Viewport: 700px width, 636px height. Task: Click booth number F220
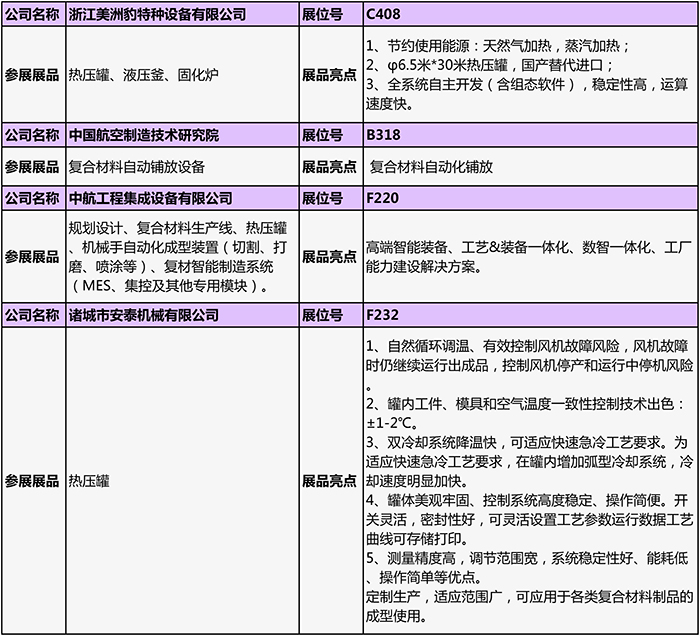click(x=382, y=198)
